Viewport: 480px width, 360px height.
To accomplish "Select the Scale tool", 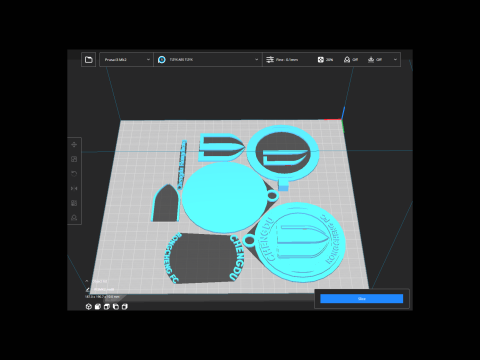I will point(74,159).
